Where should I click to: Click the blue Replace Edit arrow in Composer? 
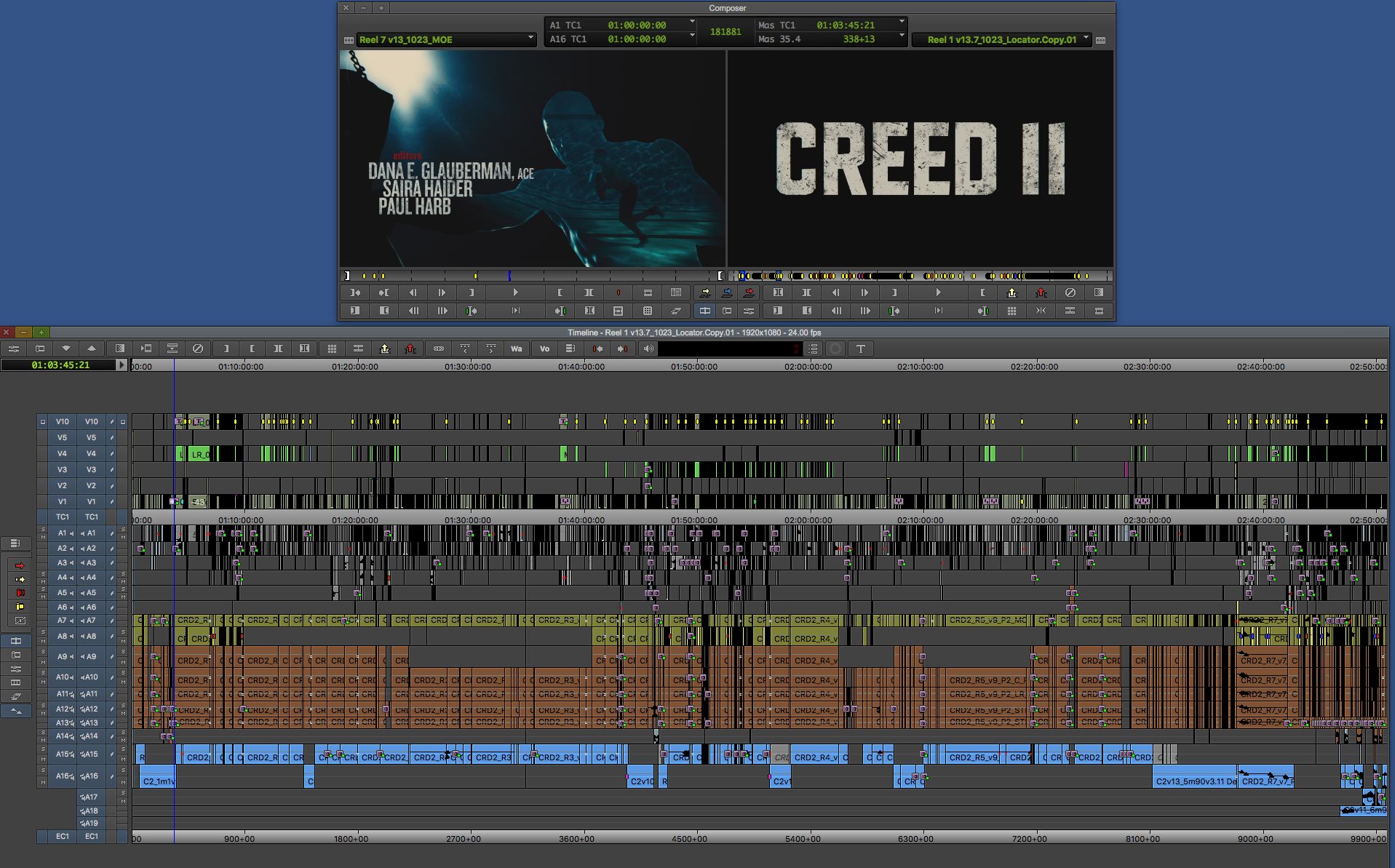point(727,292)
